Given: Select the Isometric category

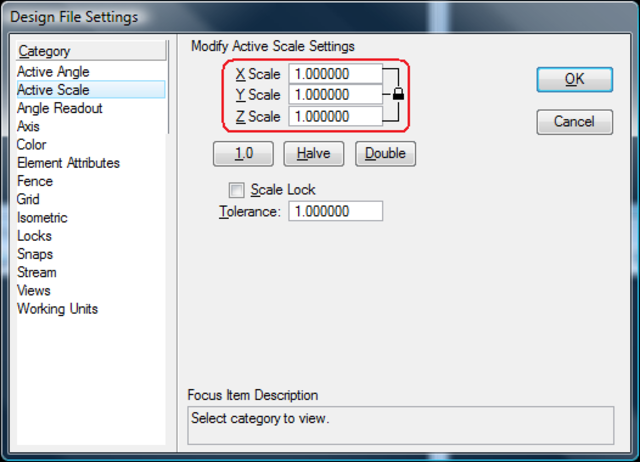Looking at the screenshot, I should point(91,218).
